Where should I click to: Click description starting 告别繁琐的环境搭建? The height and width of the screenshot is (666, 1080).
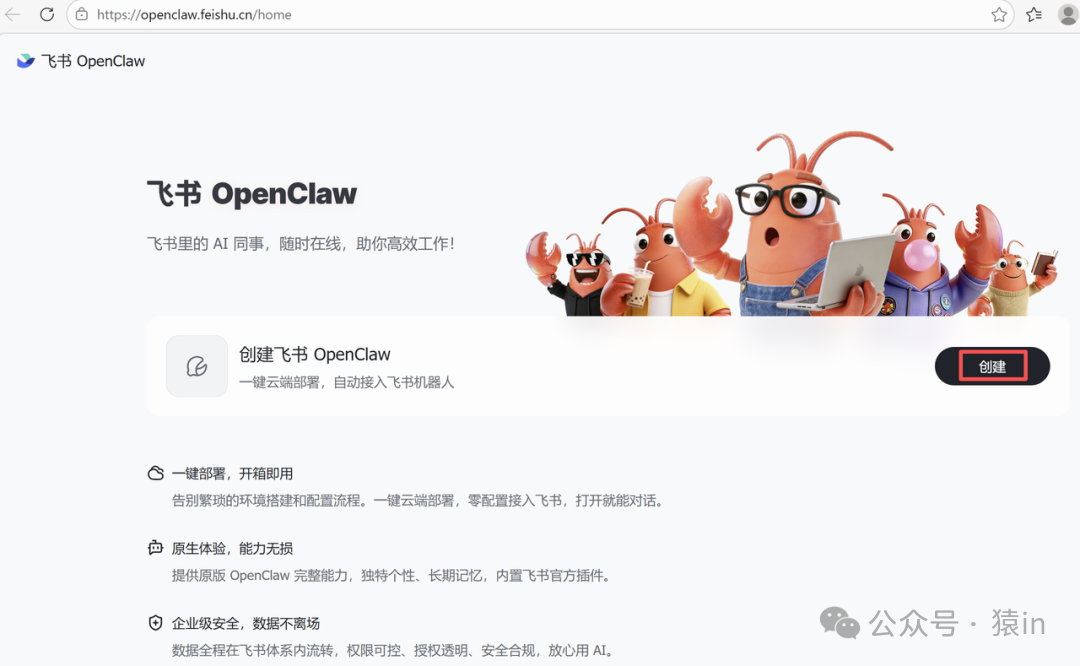point(417,501)
